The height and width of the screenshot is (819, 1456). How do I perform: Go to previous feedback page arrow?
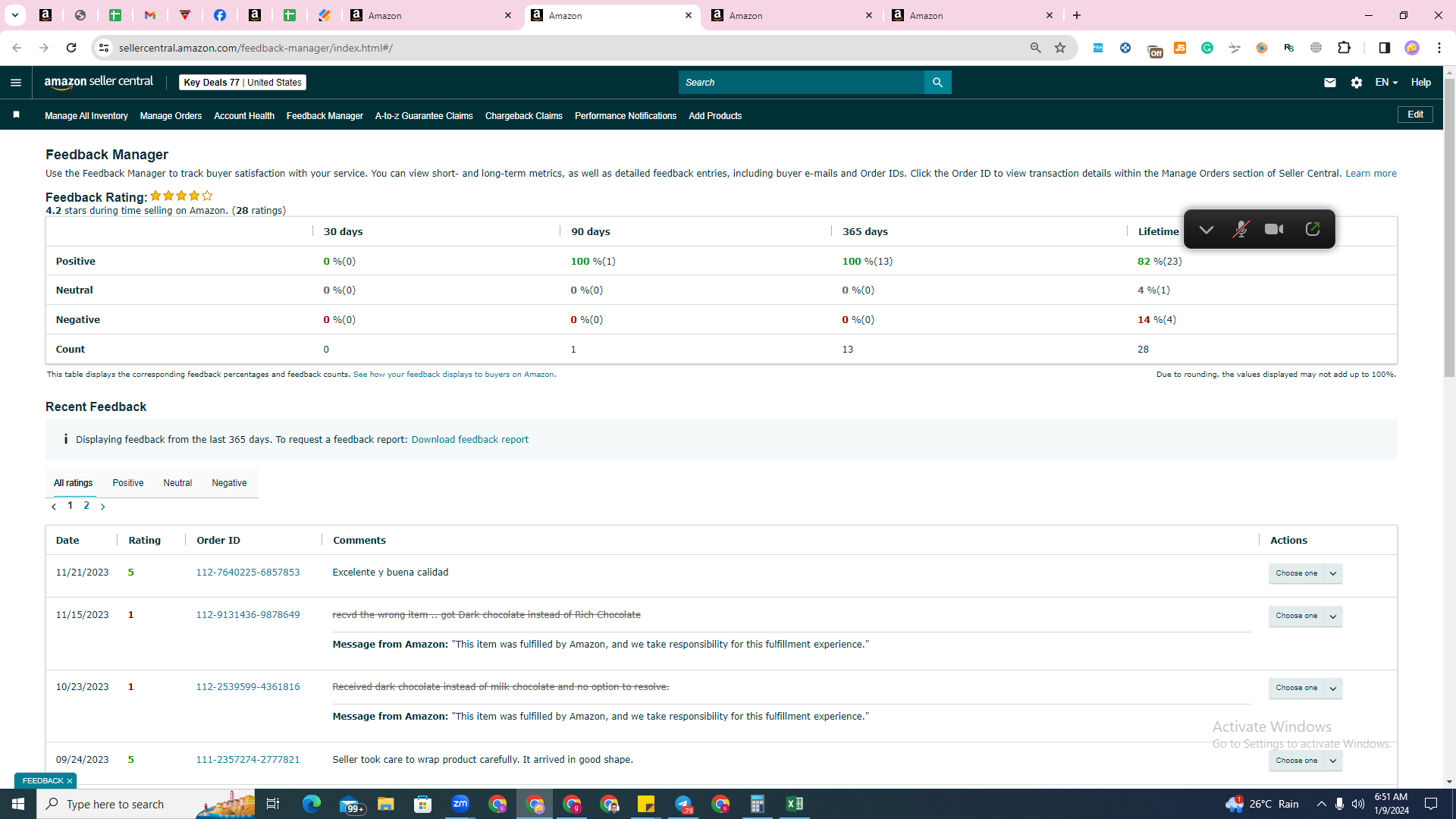point(54,507)
